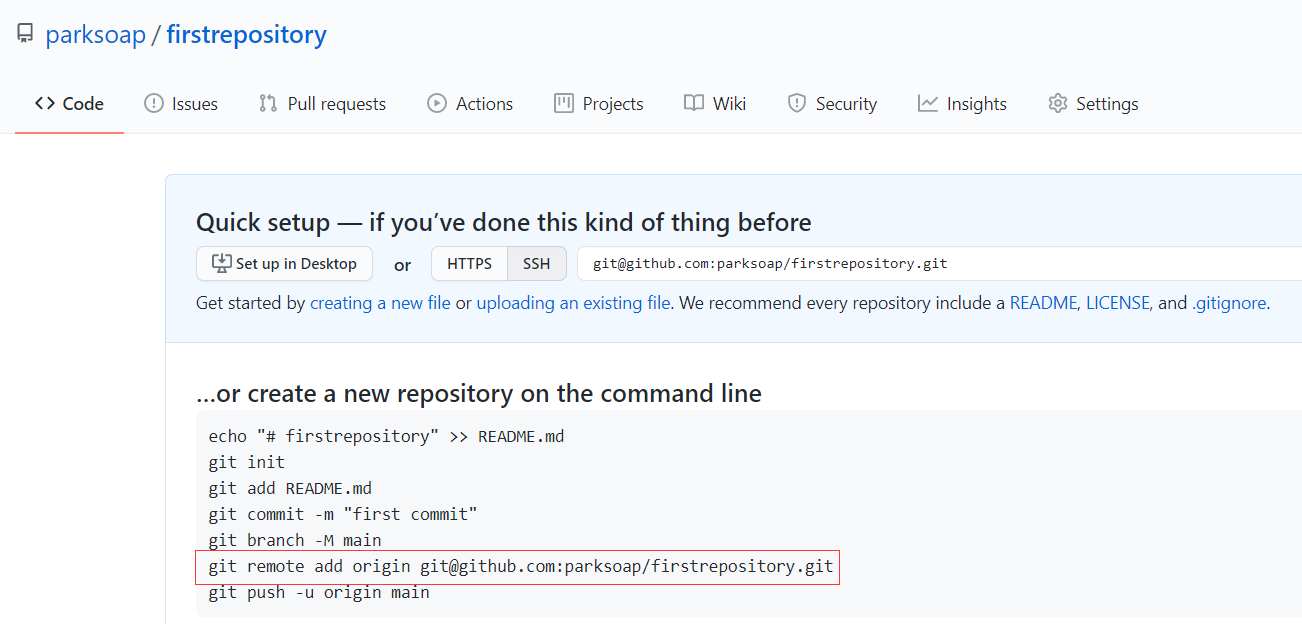The image size is (1302, 624).
Task: Click the 'git branch -M main' line
Action: coord(295,540)
